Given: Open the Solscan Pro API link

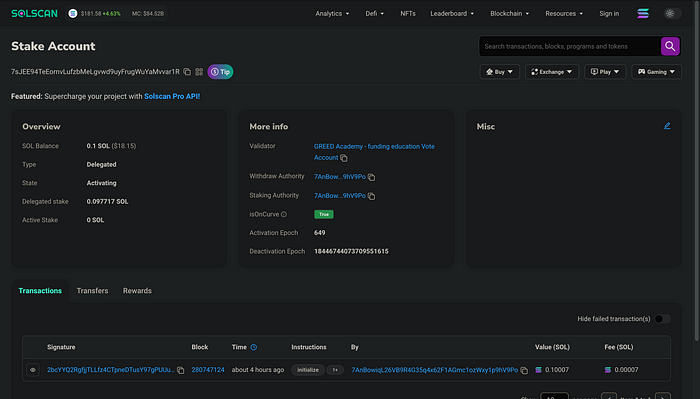Looking at the screenshot, I should (x=172, y=96).
